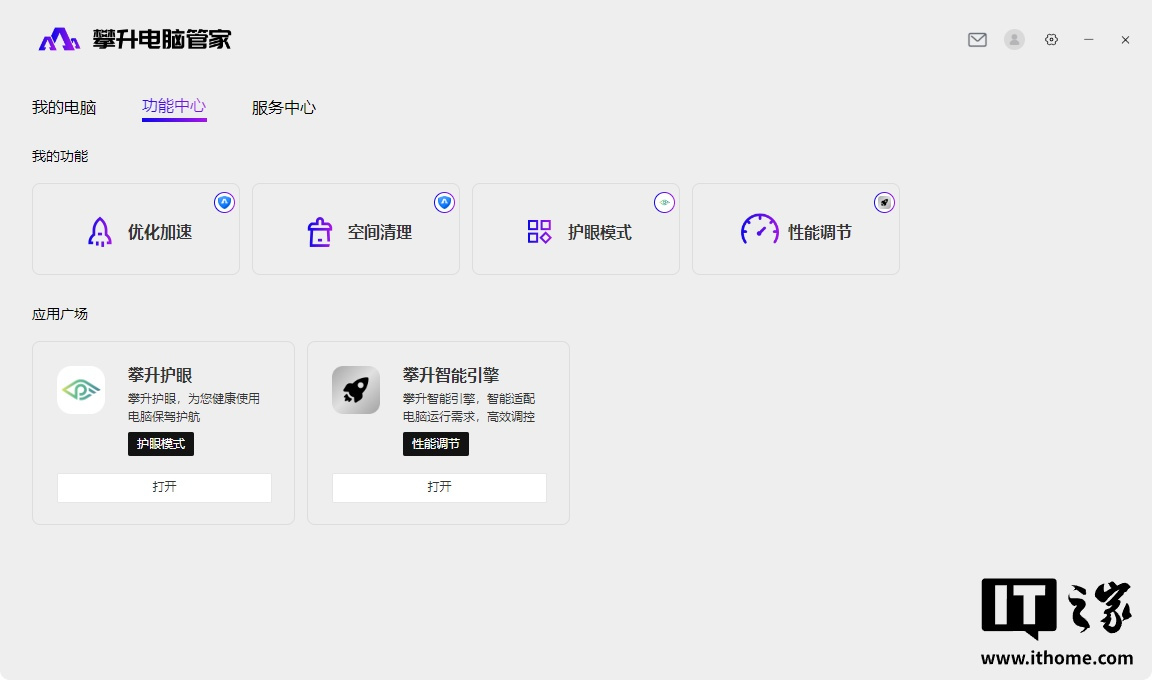The height and width of the screenshot is (680, 1152).
Task: Click the 优化加速 rocket icon
Action: [99, 232]
